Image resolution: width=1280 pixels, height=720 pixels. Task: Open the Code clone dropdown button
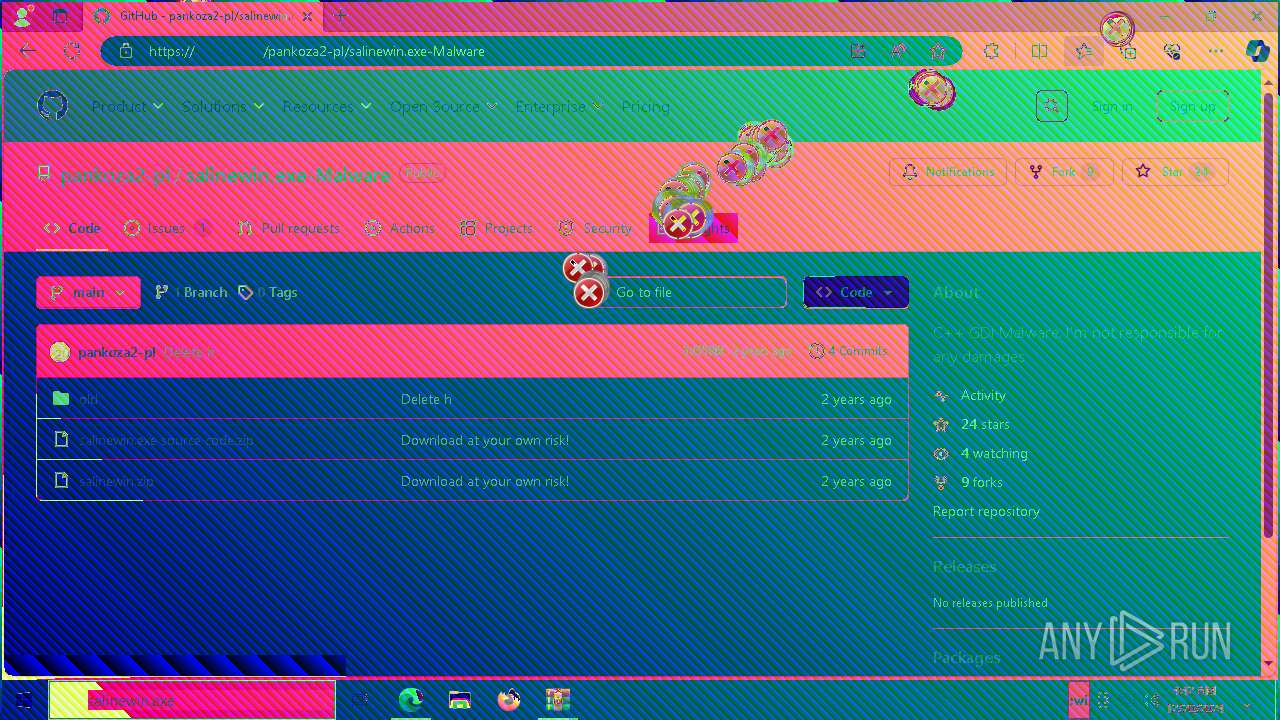pos(856,292)
